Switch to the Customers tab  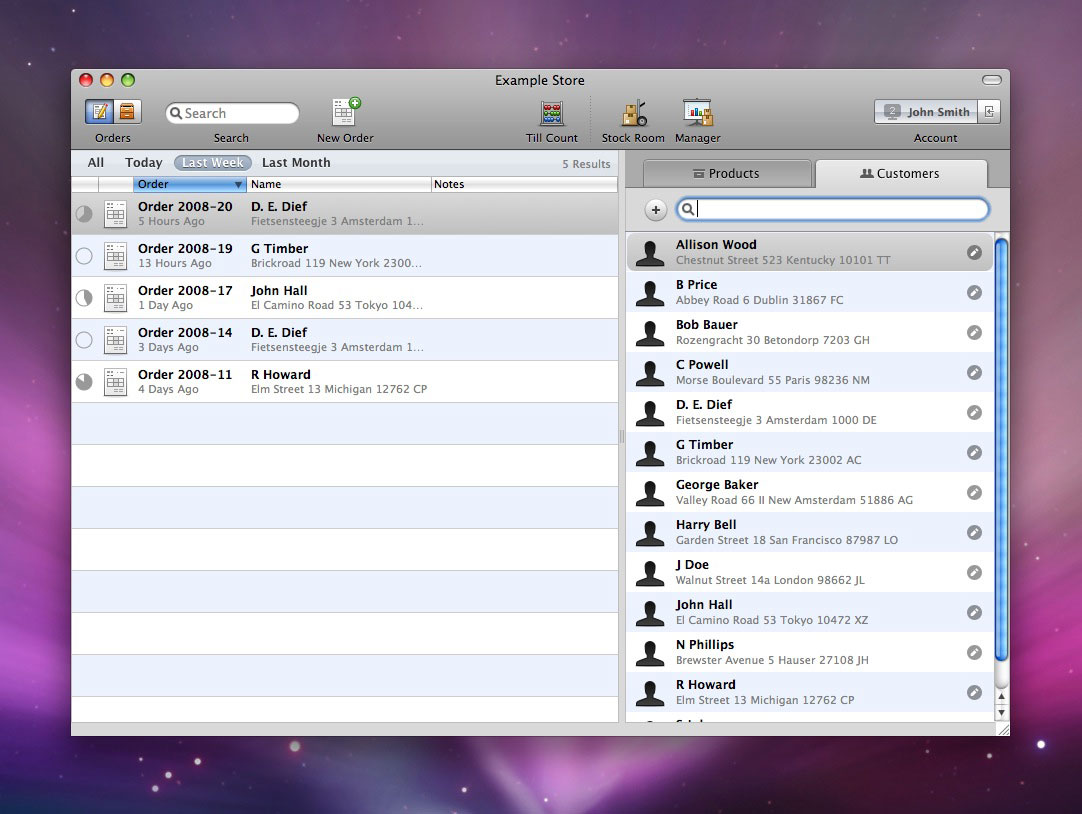pyautogui.click(x=901, y=174)
